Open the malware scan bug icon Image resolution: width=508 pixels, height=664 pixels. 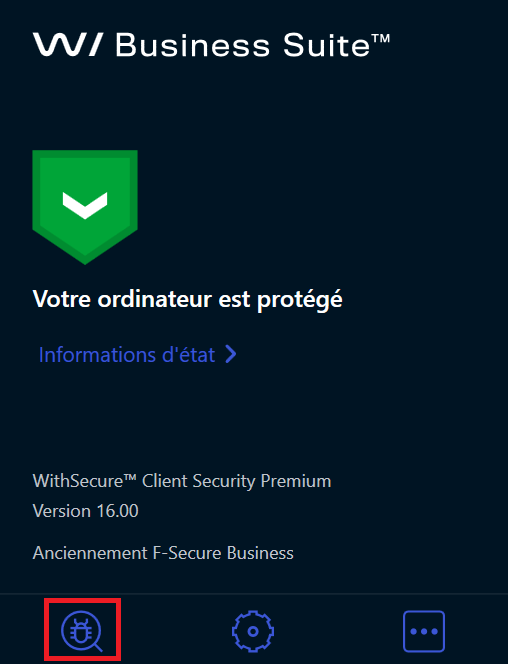82,631
